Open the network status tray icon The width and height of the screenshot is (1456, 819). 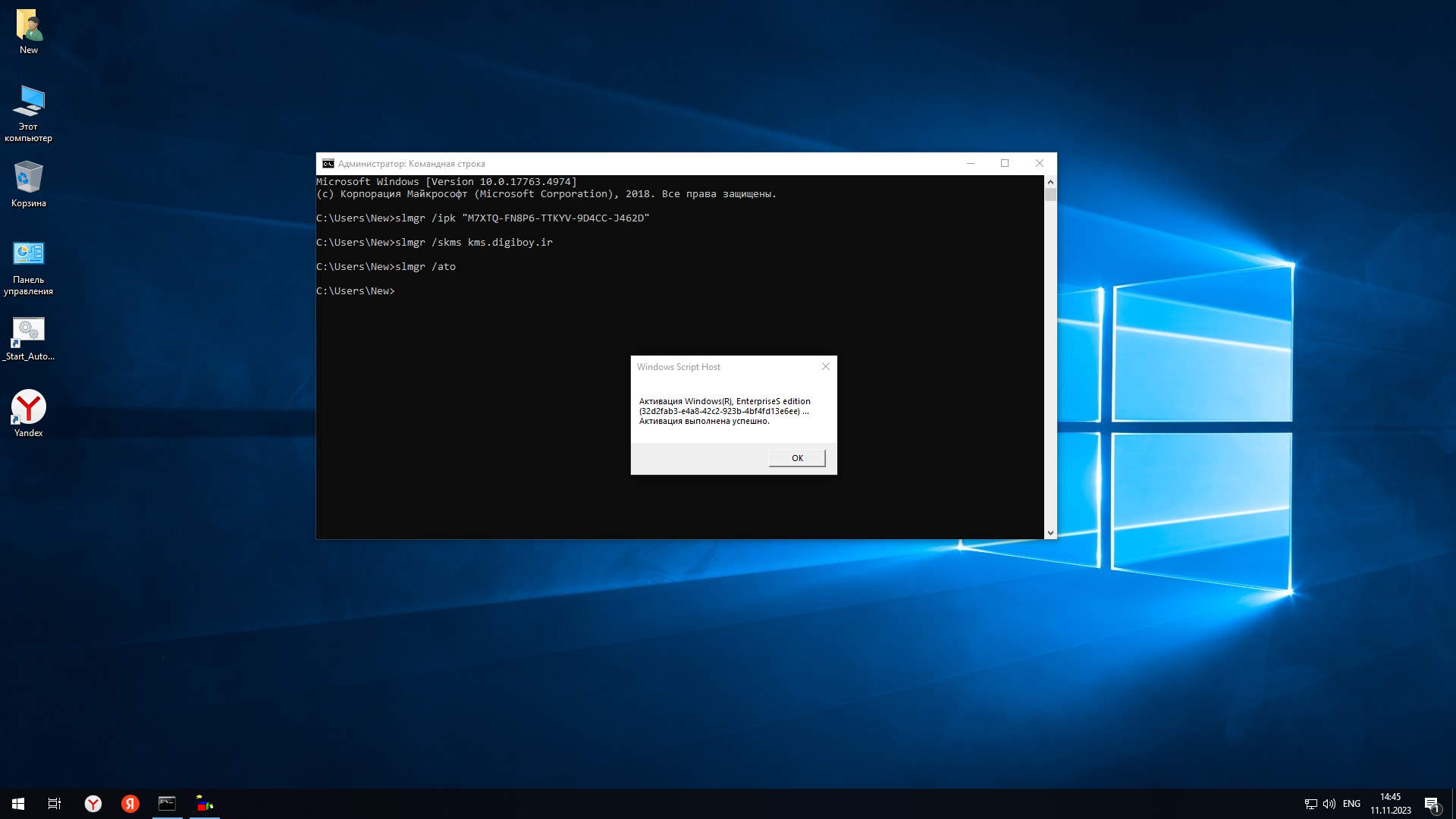[x=1310, y=804]
